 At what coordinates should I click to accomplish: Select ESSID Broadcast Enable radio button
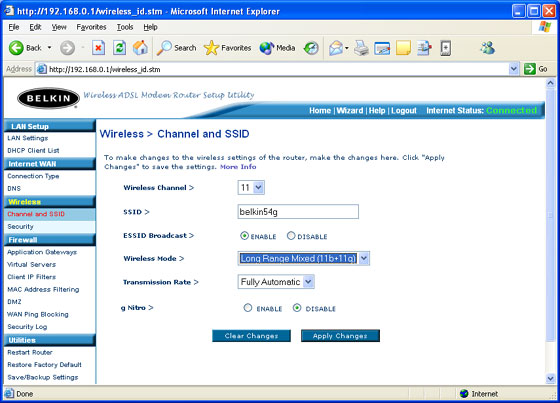tap(244, 236)
